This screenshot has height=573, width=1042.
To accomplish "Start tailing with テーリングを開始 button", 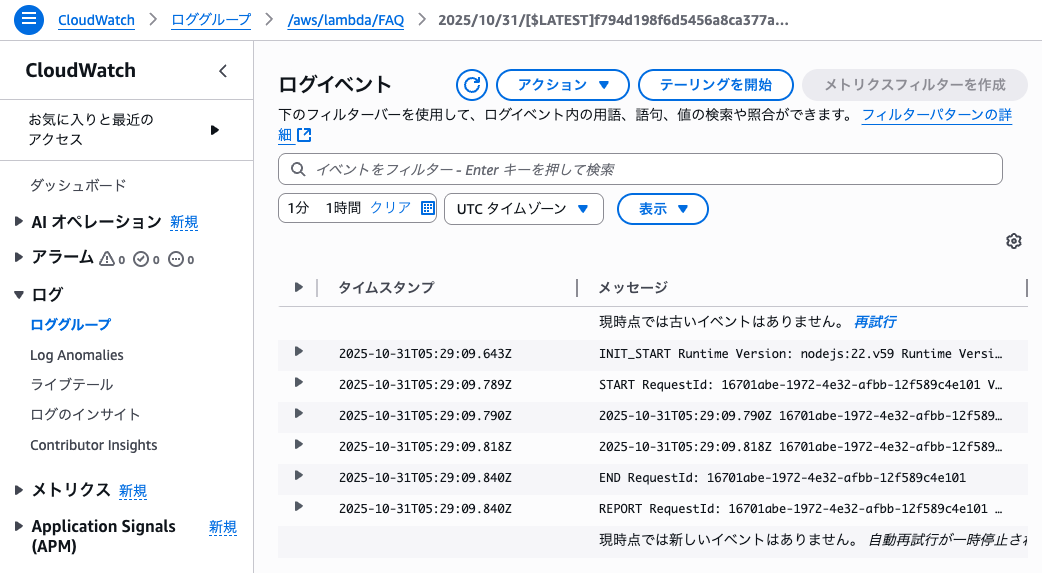I will 716,85.
